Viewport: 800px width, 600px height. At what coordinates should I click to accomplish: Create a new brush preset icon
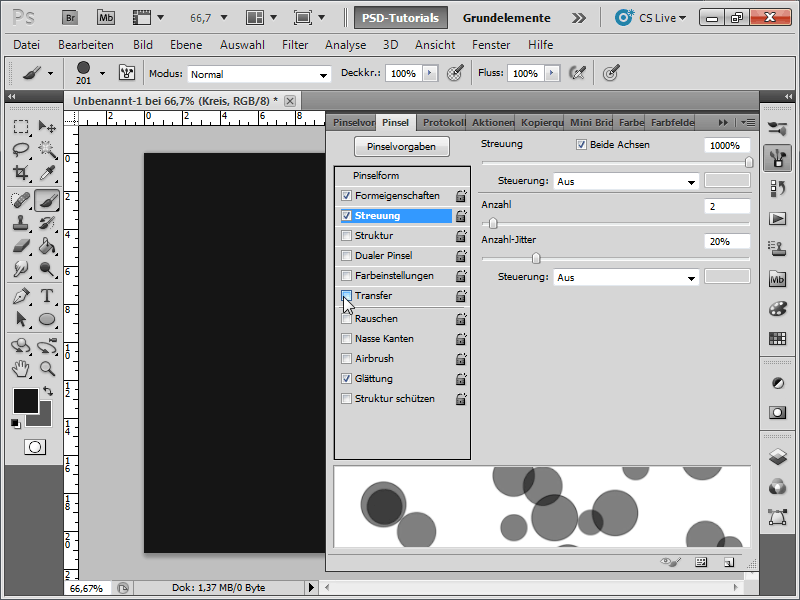point(729,562)
